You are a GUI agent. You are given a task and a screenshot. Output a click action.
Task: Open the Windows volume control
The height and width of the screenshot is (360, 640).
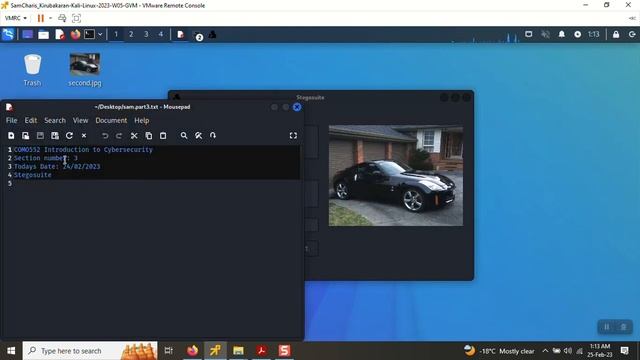568,351
